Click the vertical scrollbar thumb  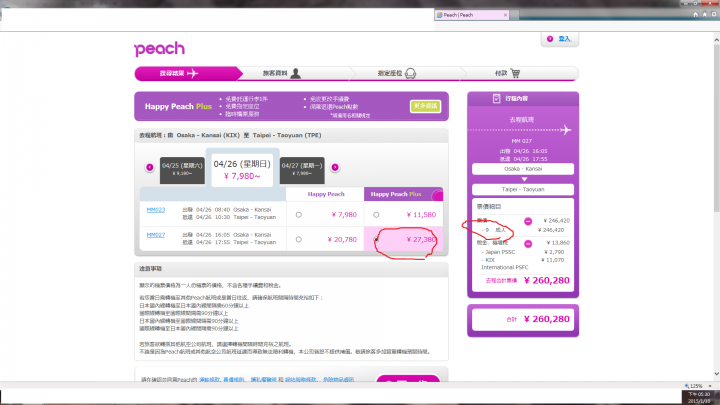coord(716,128)
